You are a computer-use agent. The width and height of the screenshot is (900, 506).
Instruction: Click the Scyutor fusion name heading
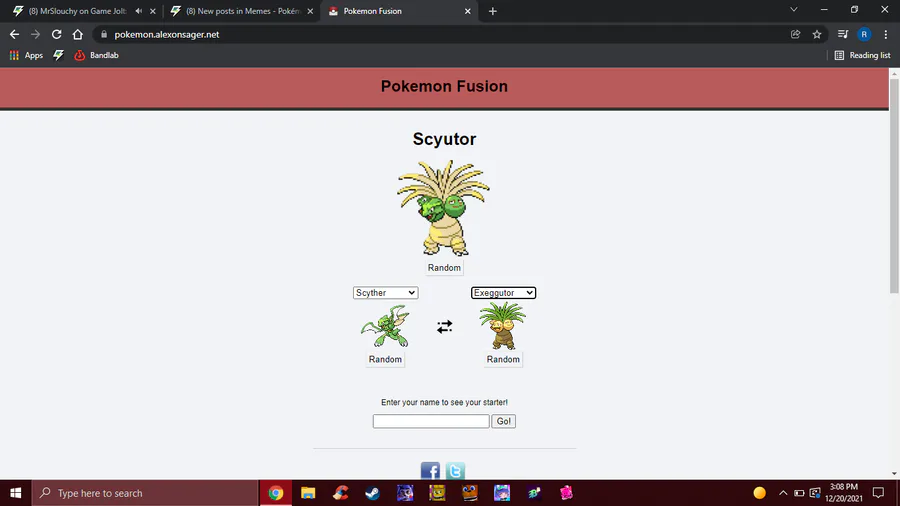pos(444,139)
